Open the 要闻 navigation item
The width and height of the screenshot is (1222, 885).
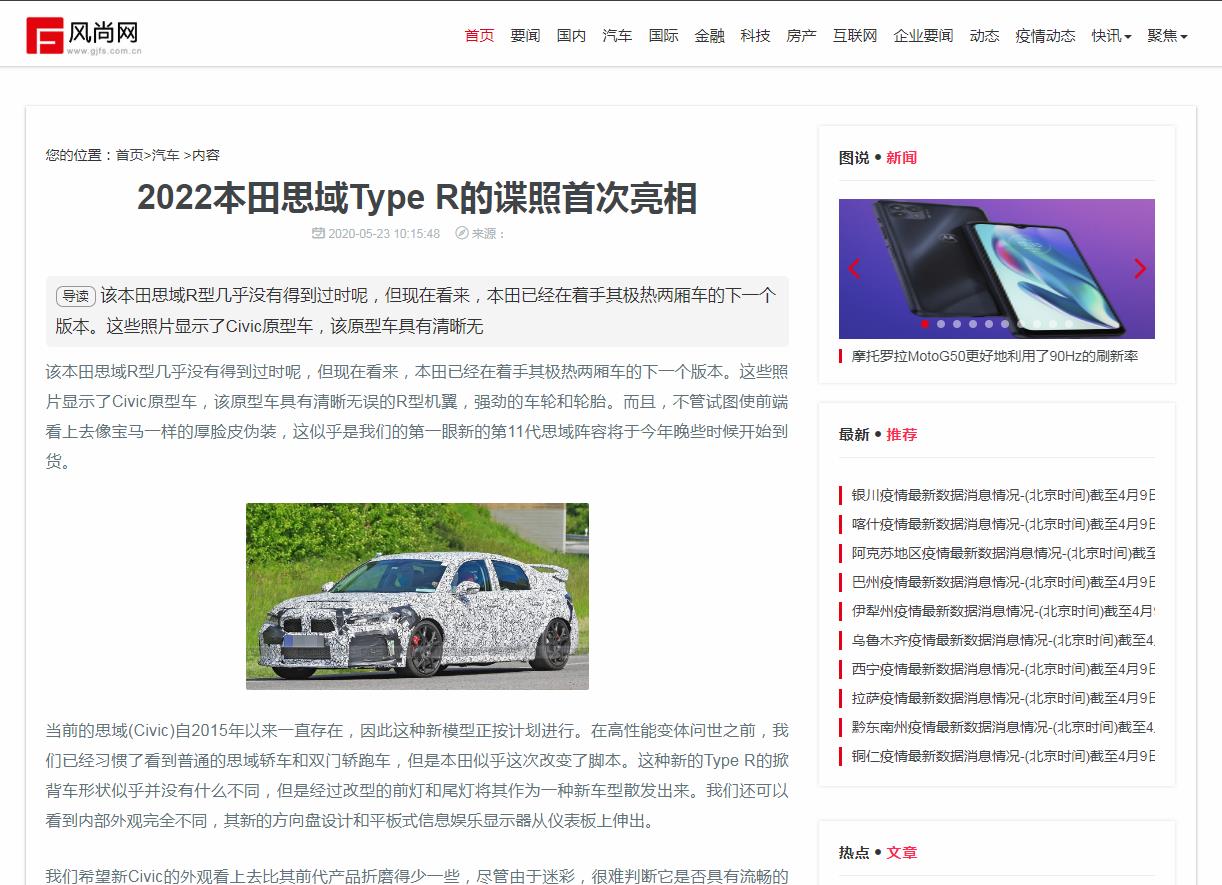click(x=525, y=36)
